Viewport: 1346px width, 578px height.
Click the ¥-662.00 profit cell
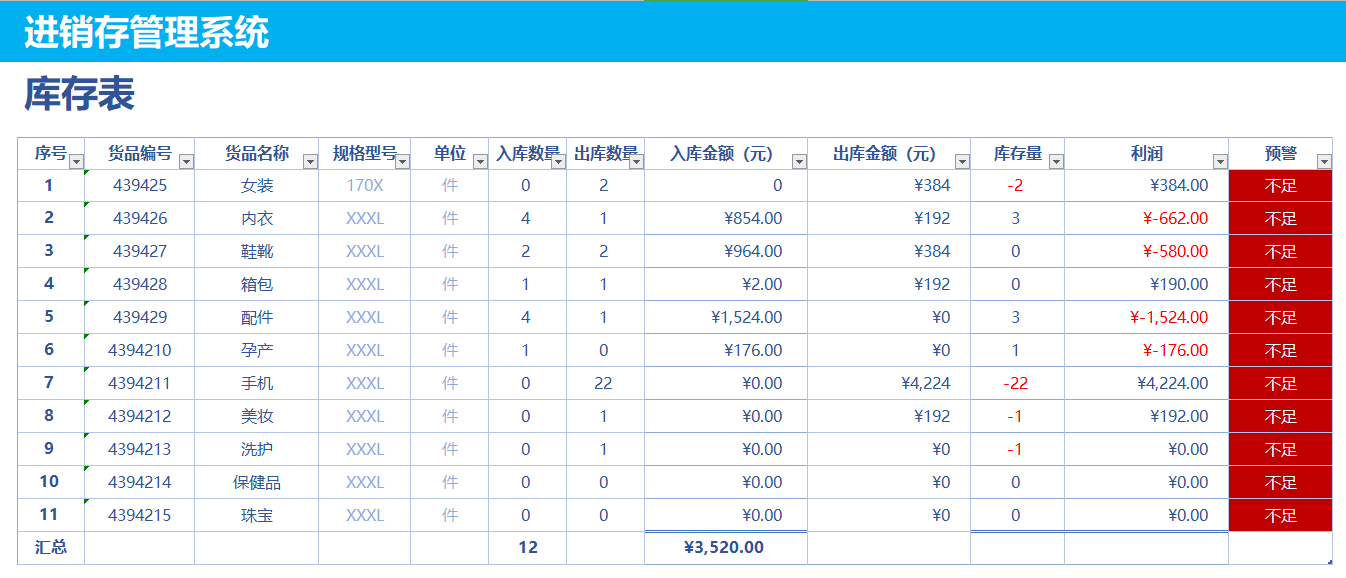(x=1147, y=219)
